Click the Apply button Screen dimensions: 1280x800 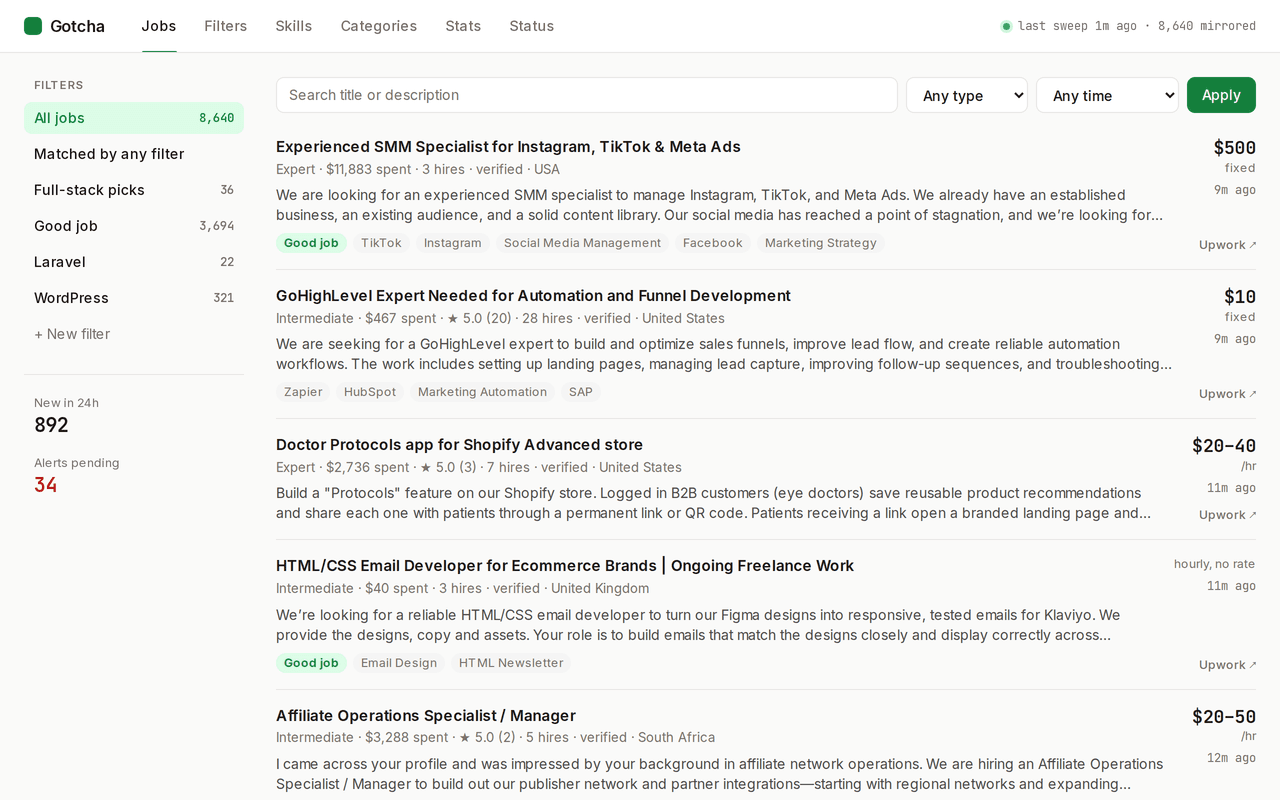point(1221,95)
